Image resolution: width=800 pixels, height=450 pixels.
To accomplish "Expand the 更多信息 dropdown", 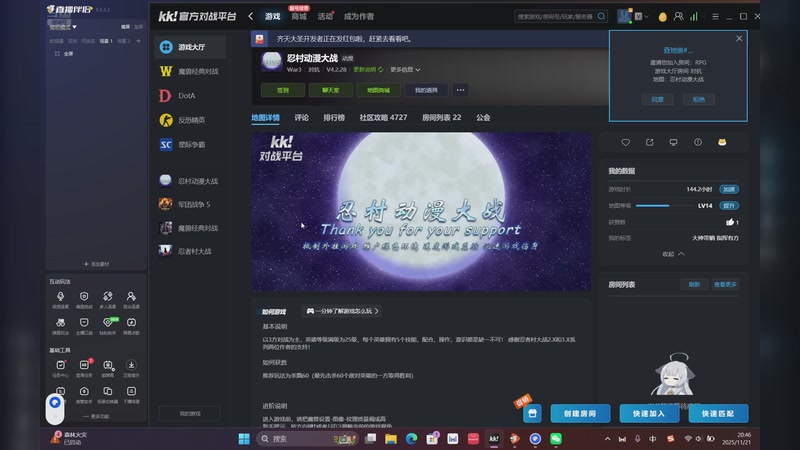I will (405, 69).
